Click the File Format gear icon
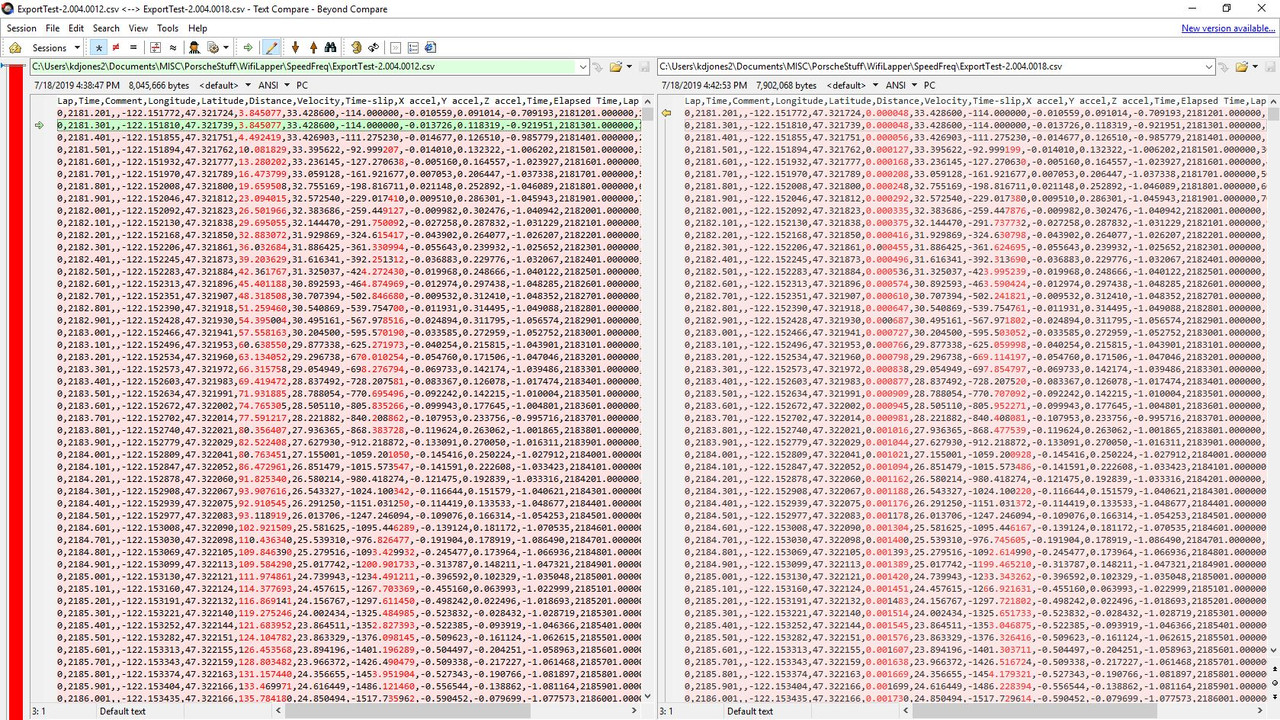1280x720 pixels. pyautogui.click(x=213, y=47)
